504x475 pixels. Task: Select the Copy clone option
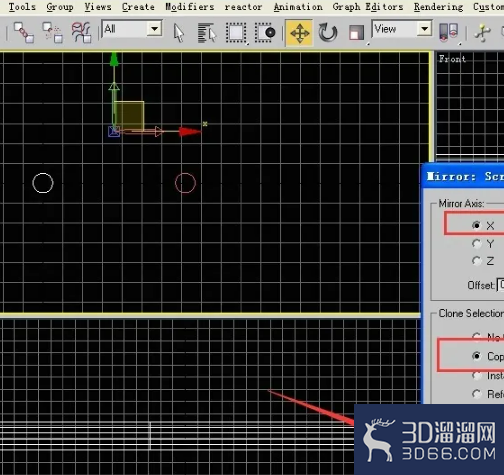tap(476, 356)
